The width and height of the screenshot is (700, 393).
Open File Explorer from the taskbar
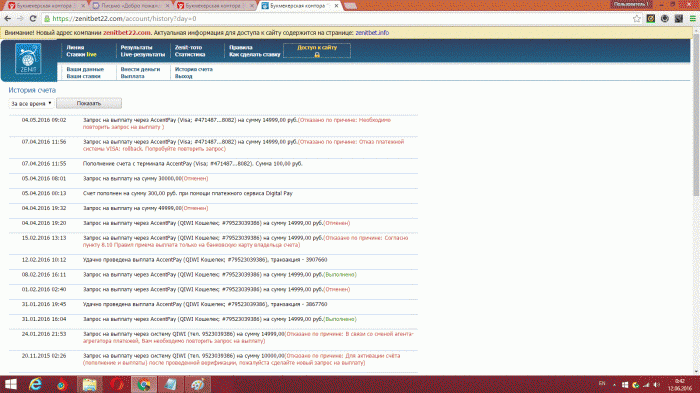point(89,384)
